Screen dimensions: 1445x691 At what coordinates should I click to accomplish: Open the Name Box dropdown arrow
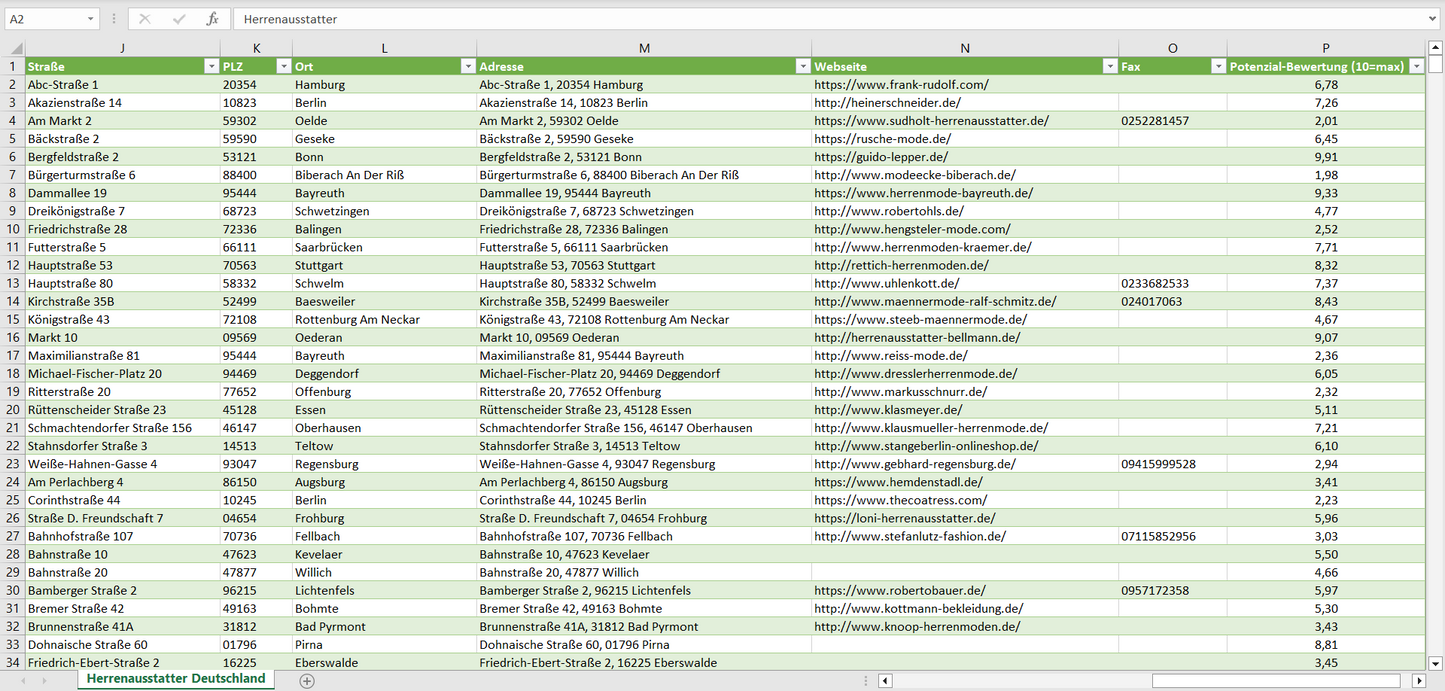pyautogui.click(x=90, y=19)
